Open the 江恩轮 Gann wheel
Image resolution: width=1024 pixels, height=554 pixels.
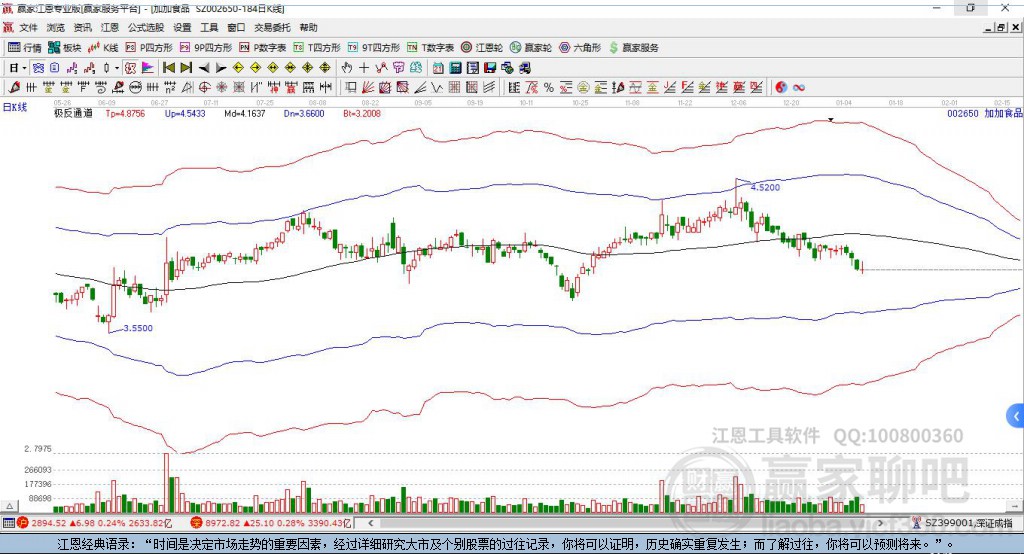coord(482,48)
